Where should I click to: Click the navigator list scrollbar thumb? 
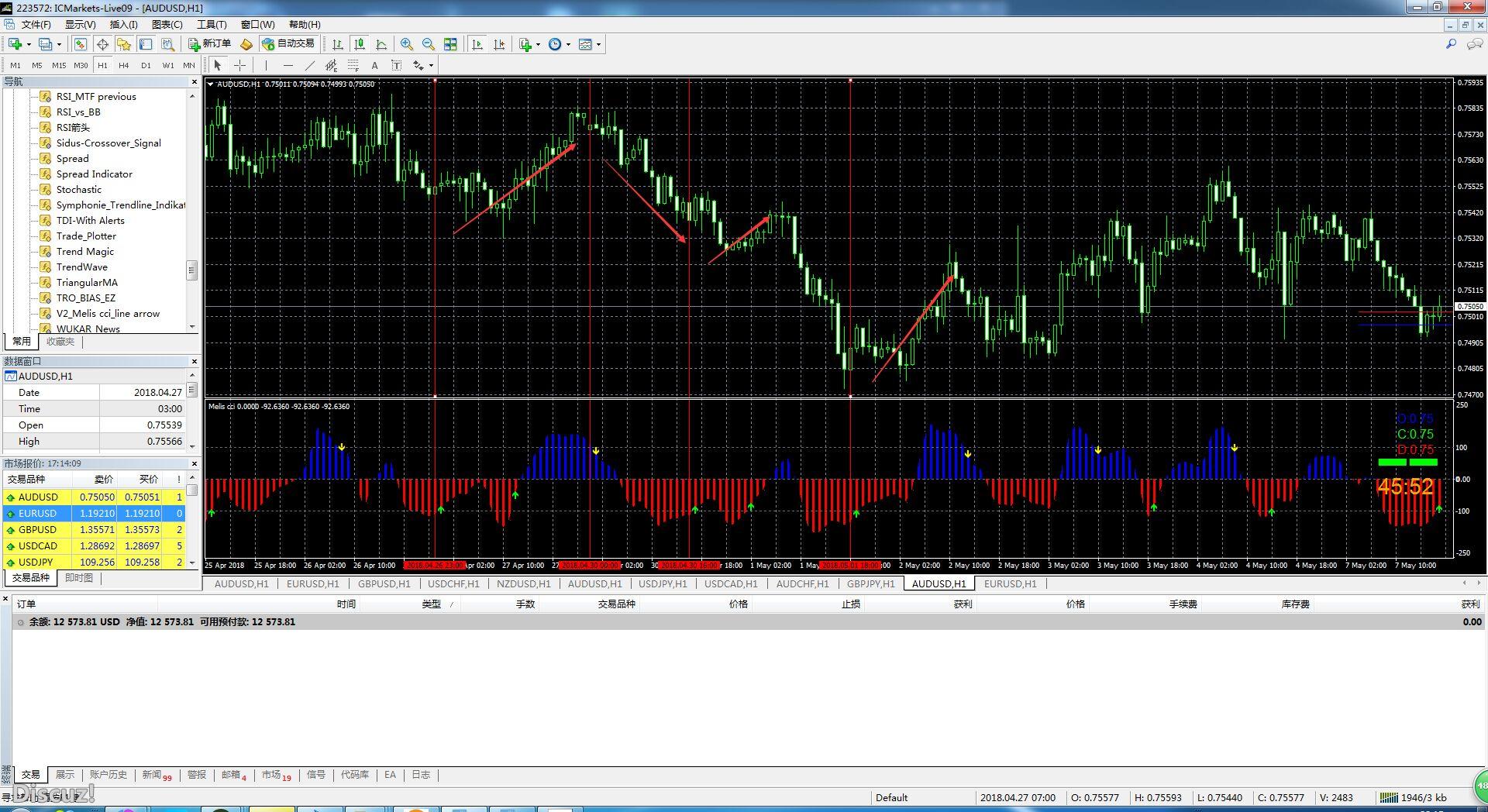click(x=192, y=270)
